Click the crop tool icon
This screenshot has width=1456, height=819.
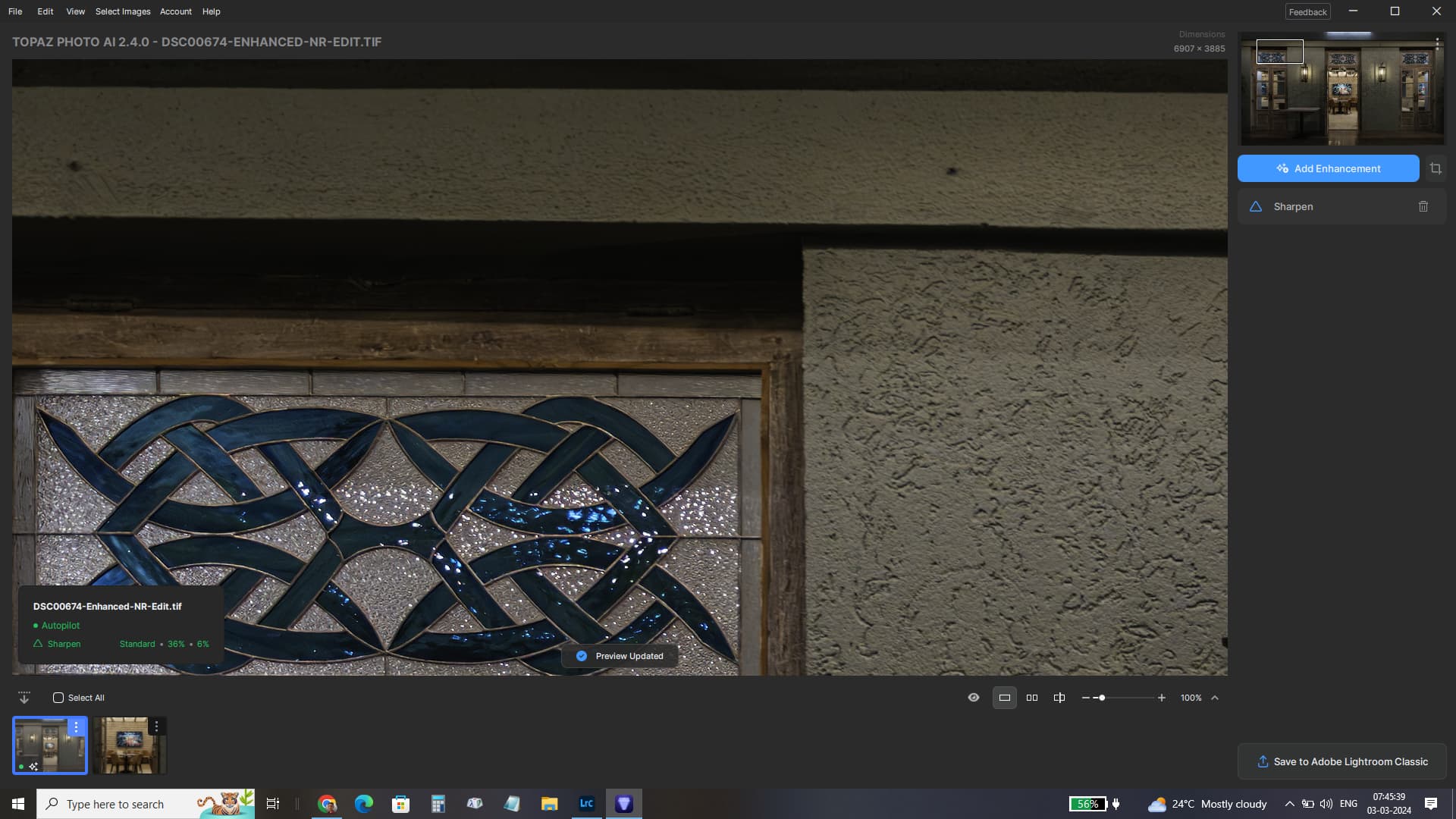coord(1436,168)
